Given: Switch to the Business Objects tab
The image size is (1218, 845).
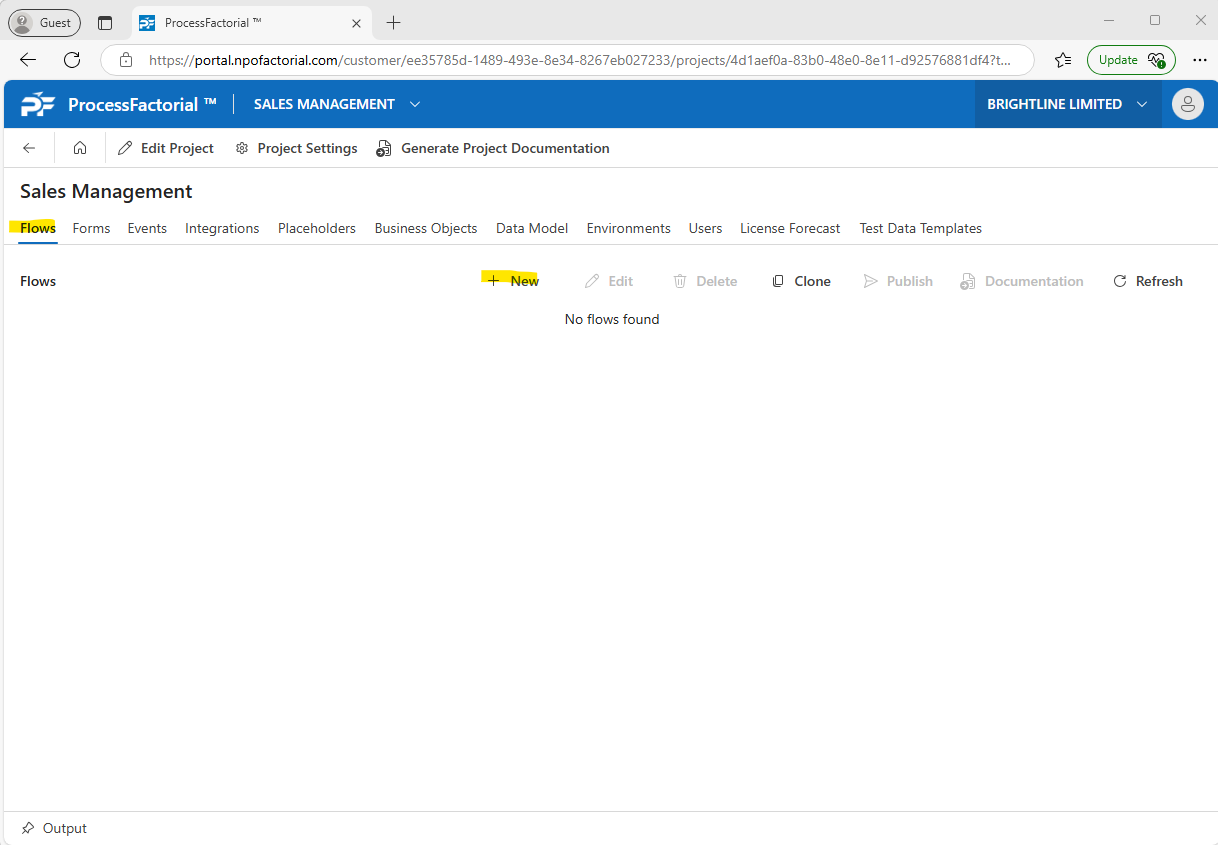Looking at the screenshot, I should point(426,228).
